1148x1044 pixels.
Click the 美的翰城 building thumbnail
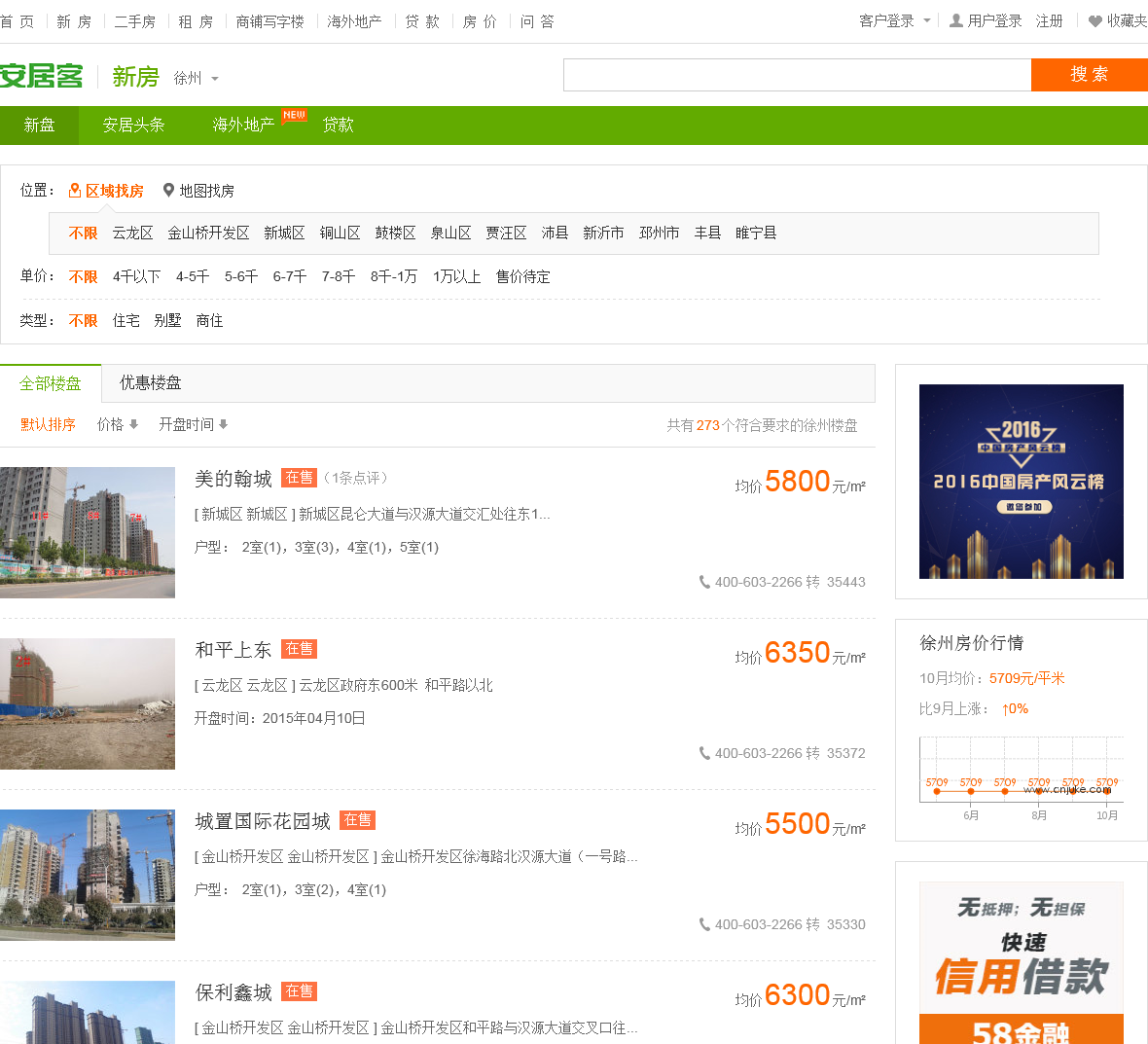tap(88, 533)
